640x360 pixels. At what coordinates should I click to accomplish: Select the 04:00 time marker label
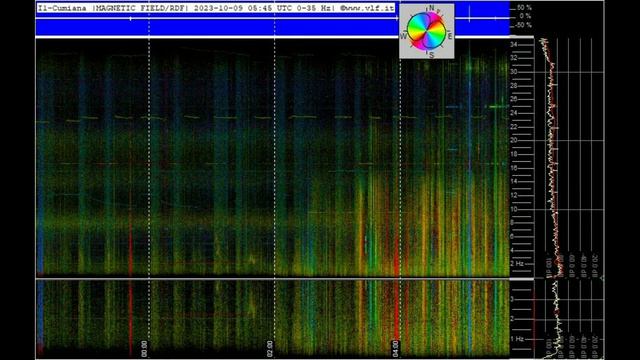(396, 349)
